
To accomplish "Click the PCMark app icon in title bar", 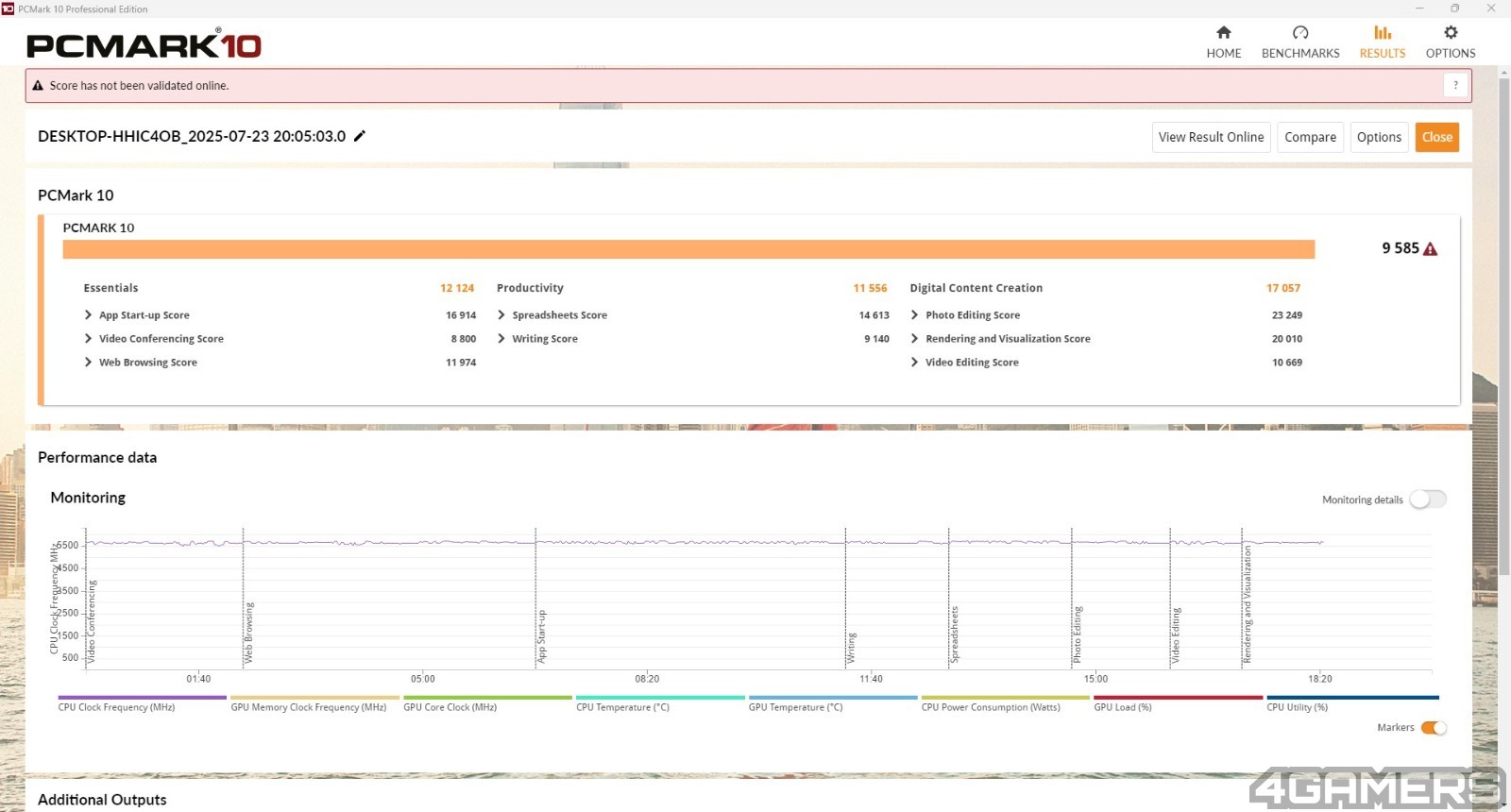I will click(x=8, y=8).
